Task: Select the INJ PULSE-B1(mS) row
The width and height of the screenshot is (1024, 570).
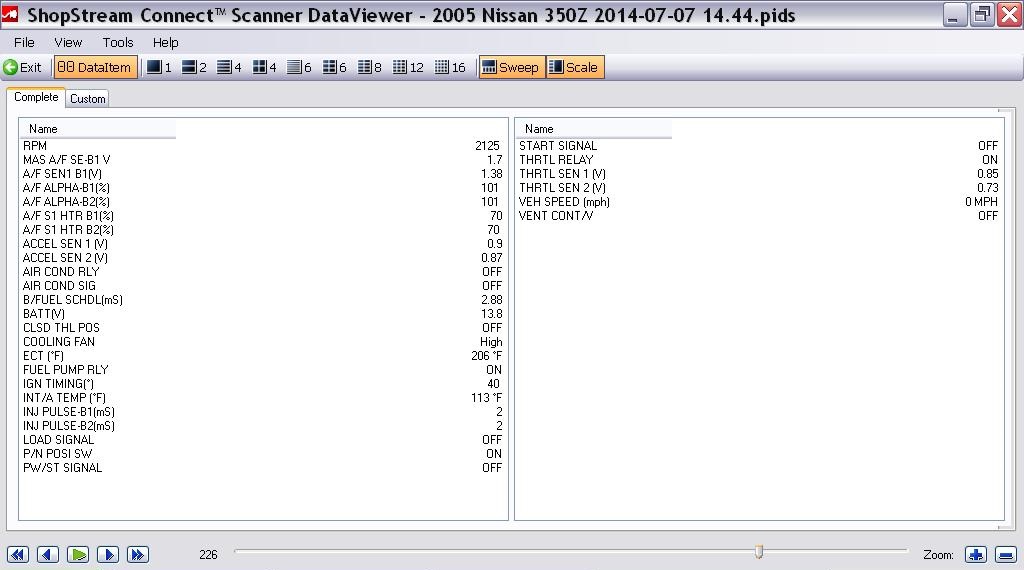Action: (x=263, y=412)
